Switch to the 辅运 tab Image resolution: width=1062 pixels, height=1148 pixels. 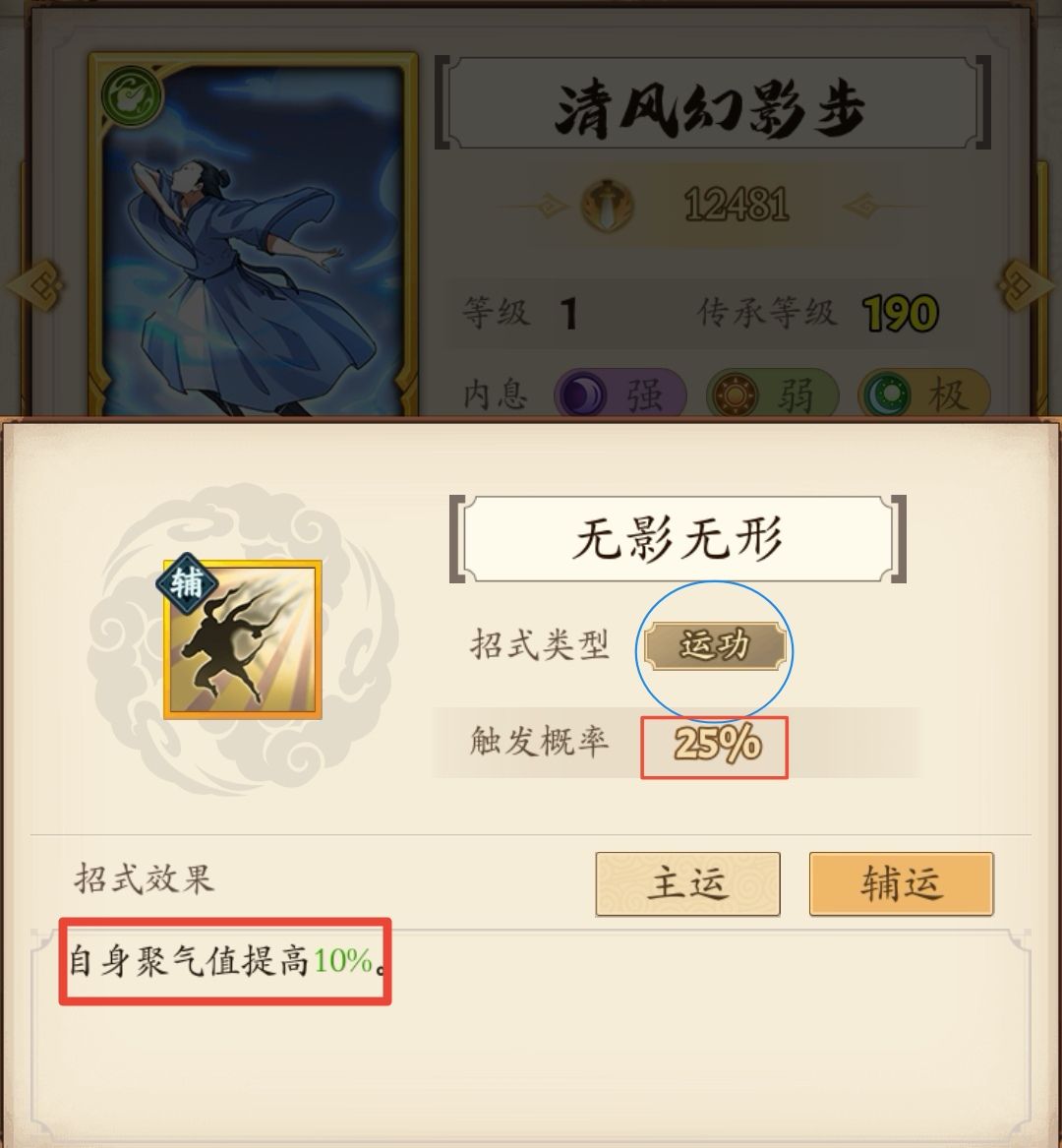(901, 883)
